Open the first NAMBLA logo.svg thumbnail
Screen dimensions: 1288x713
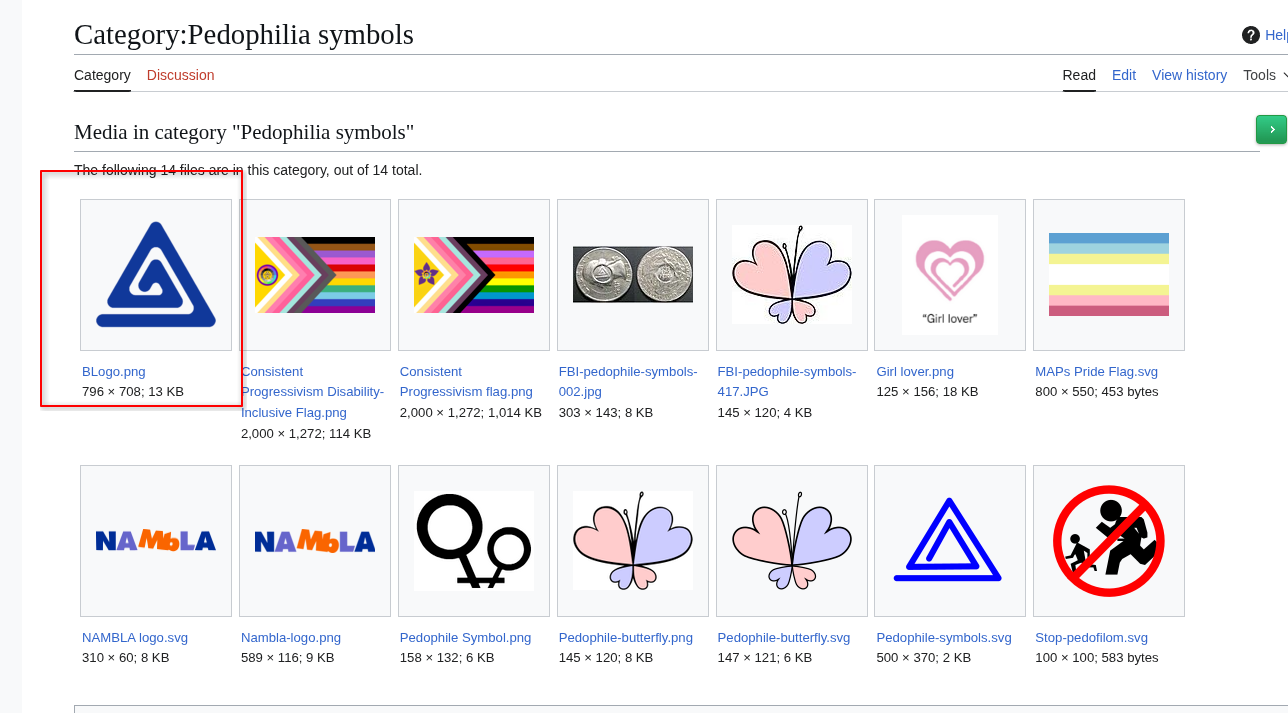pyautogui.click(x=156, y=541)
